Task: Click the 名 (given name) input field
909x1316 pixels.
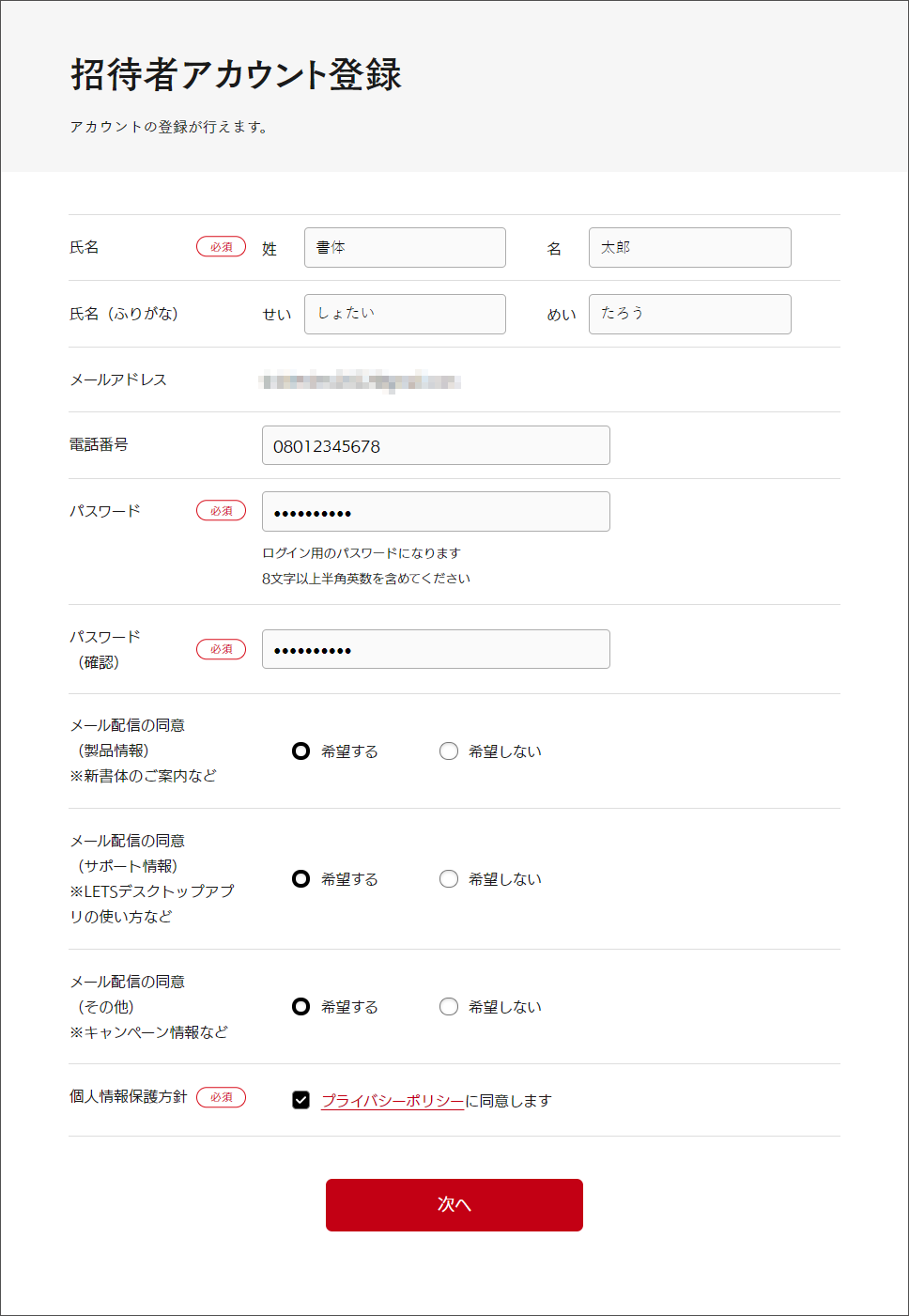Action: pyautogui.click(x=689, y=248)
